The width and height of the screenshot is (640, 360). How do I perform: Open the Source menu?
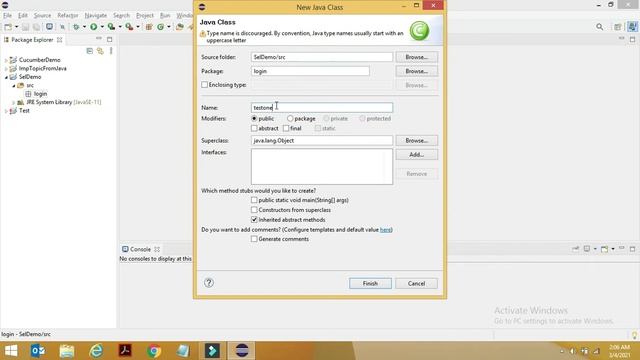pyautogui.click(x=42, y=15)
